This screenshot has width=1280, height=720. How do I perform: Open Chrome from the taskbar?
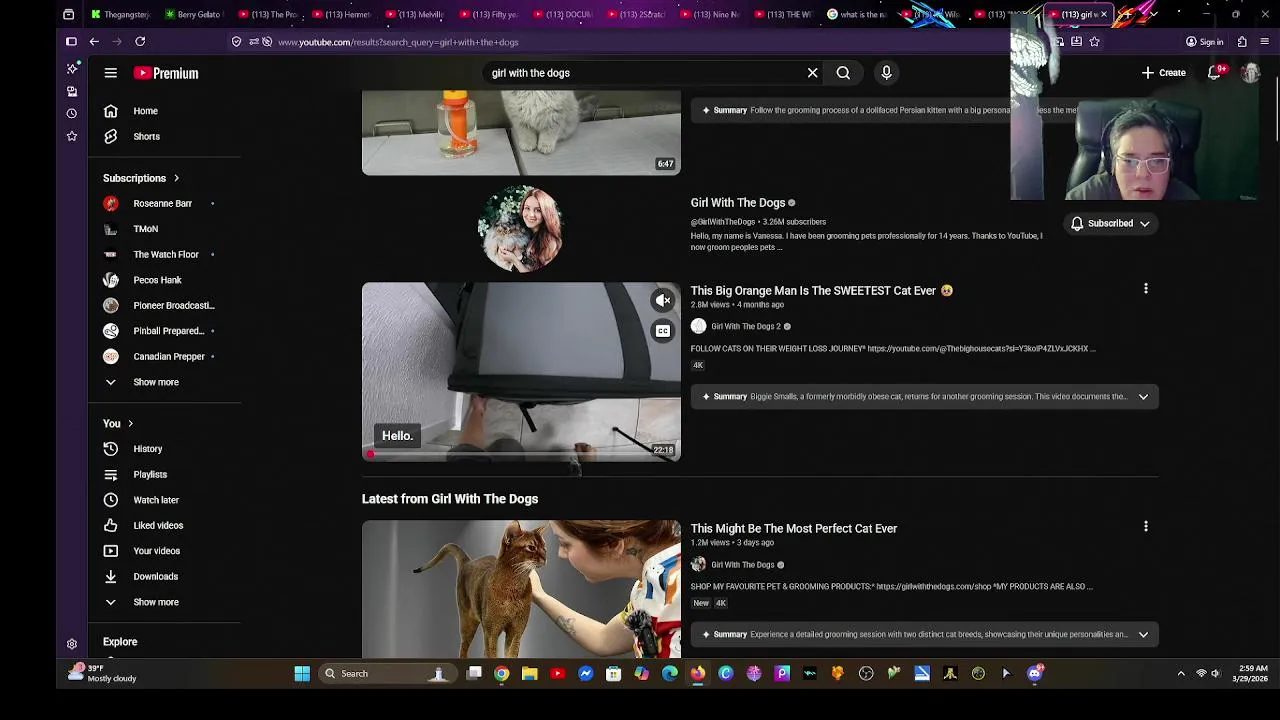502,674
